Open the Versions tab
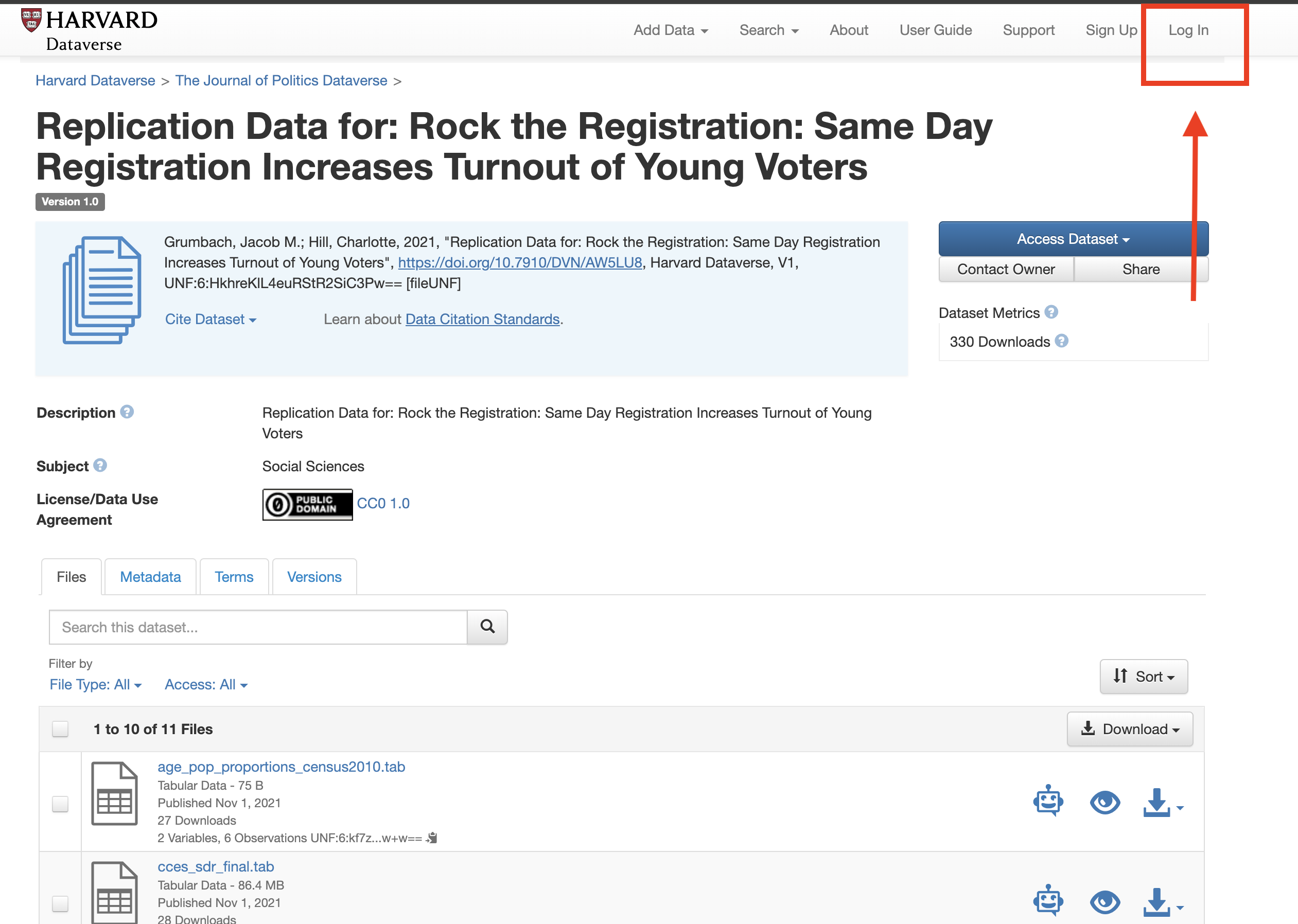Screen dimensions: 1298x924 (x=314, y=577)
